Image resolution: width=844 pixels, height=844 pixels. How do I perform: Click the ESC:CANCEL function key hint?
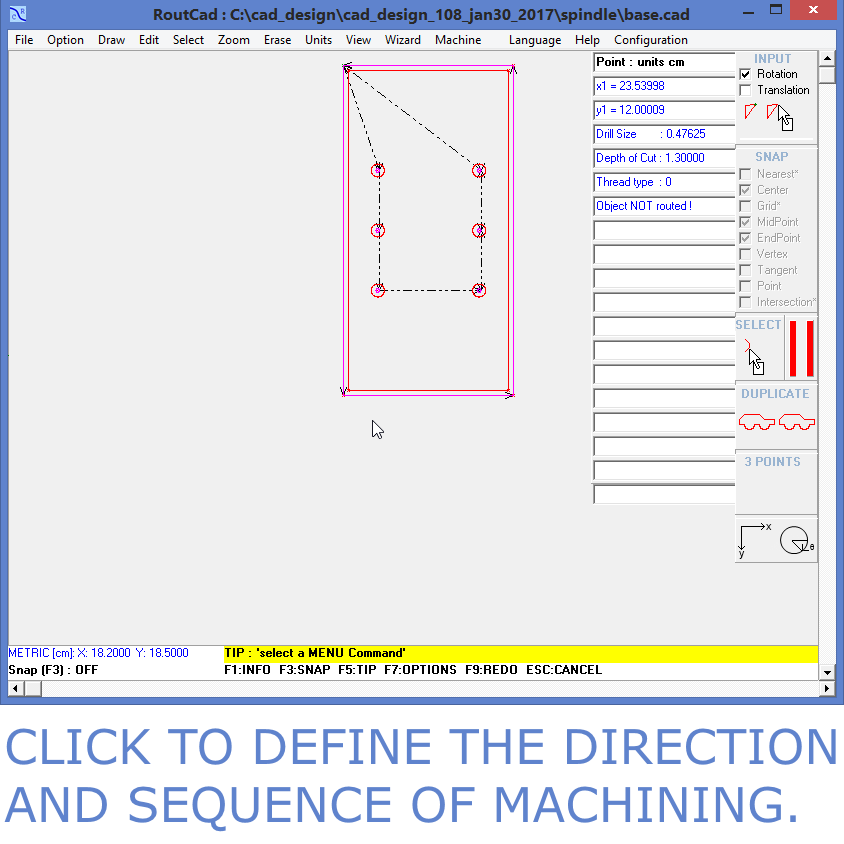(x=564, y=670)
